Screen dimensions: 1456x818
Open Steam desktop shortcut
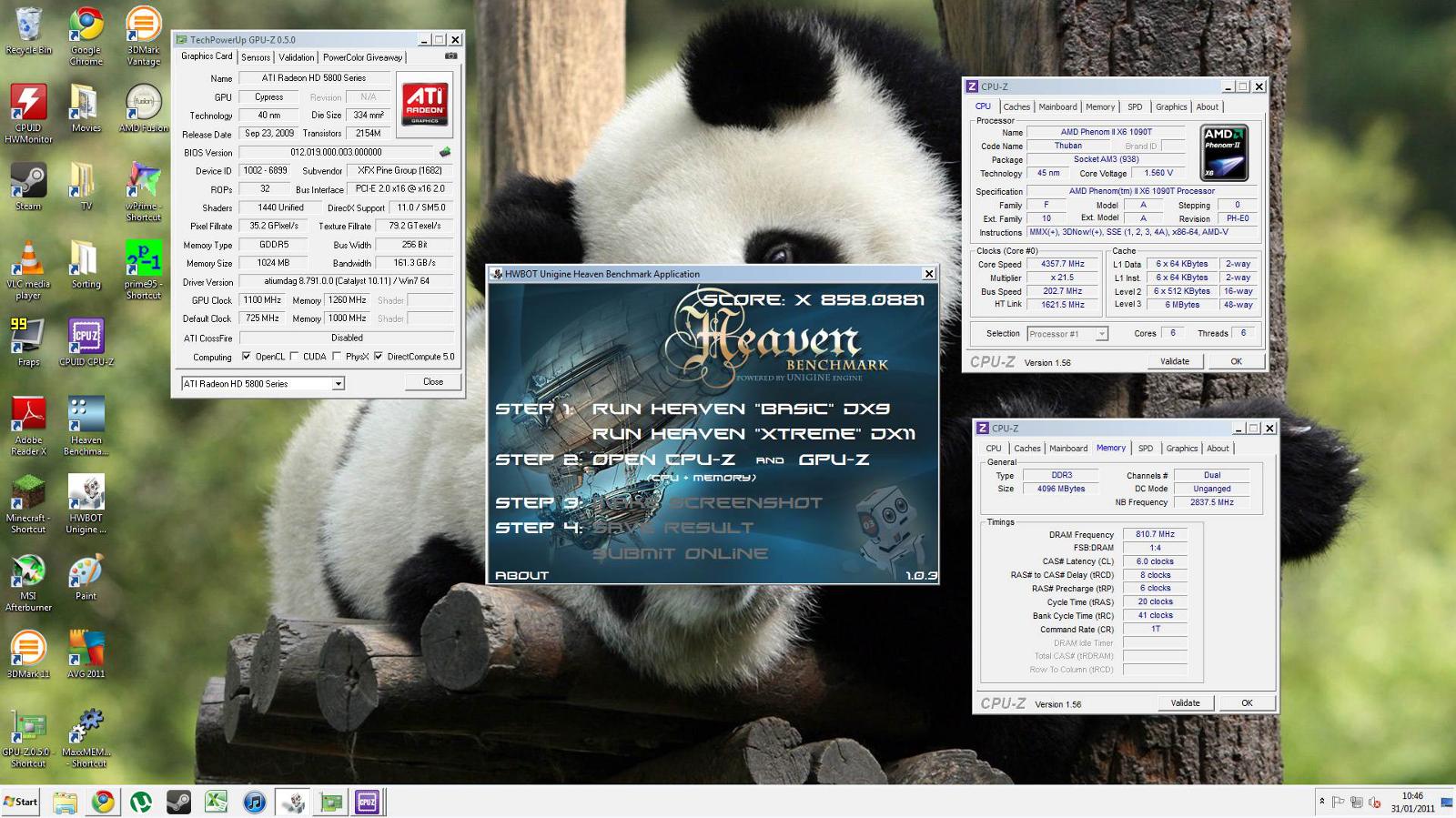pos(28,187)
